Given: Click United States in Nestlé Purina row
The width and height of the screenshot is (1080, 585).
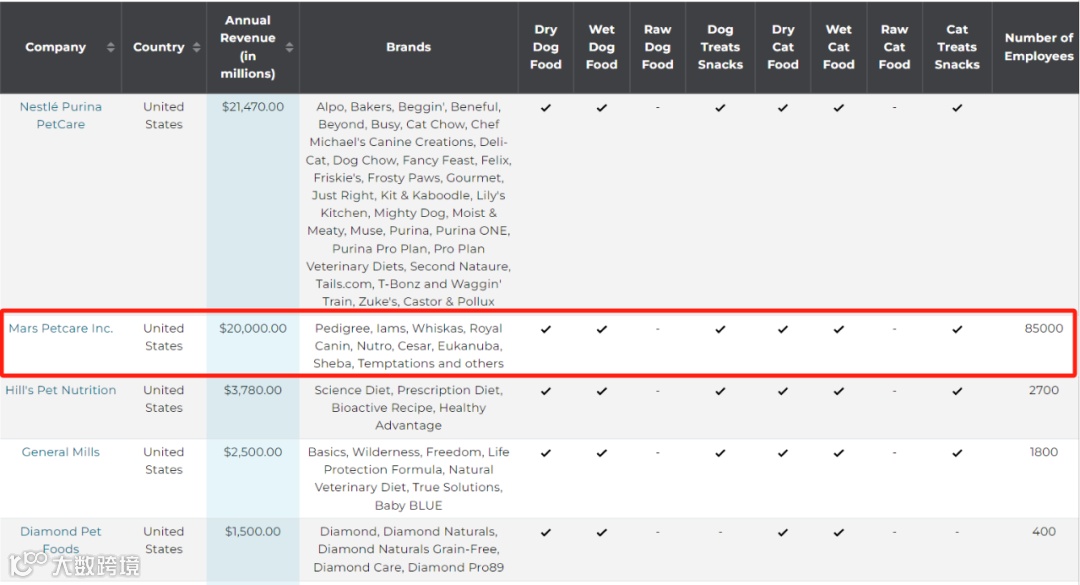Looking at the screenshot, I should pyautogui.click(x=164, y=115).
